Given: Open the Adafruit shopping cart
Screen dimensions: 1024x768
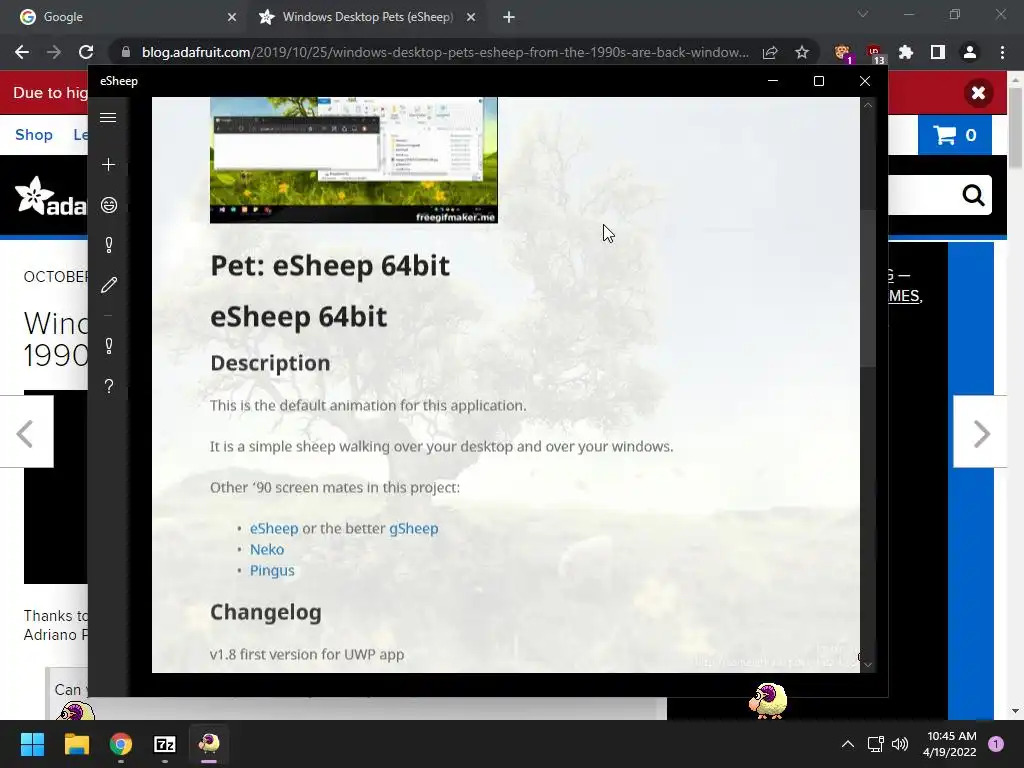Looking at the screenshot, I should 955,135.
